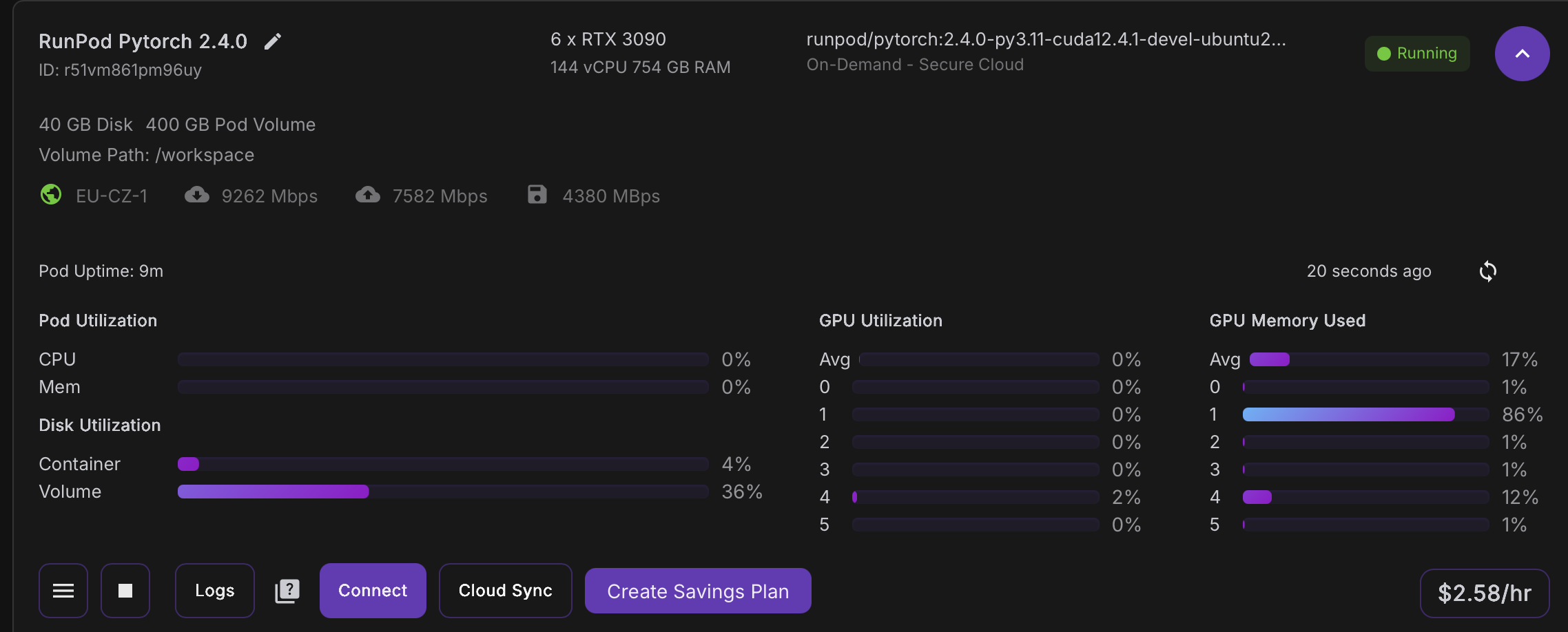This screenshot has height=632, width=1568.
Task: Click Connect button
Action: pyautogui.click(x=373, y=591)
